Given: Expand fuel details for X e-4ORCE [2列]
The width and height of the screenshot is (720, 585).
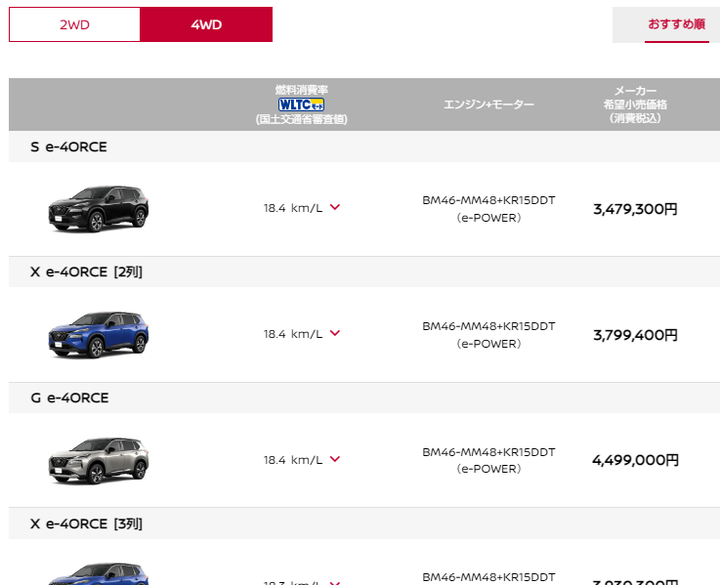Looking at the screenshot, I should tap(335, 333).
